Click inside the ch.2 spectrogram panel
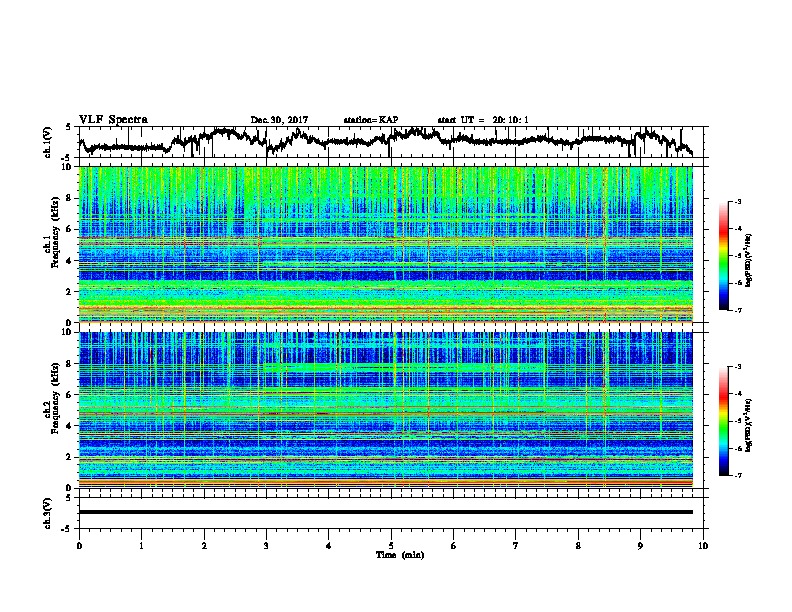 [x=386, y=410]
